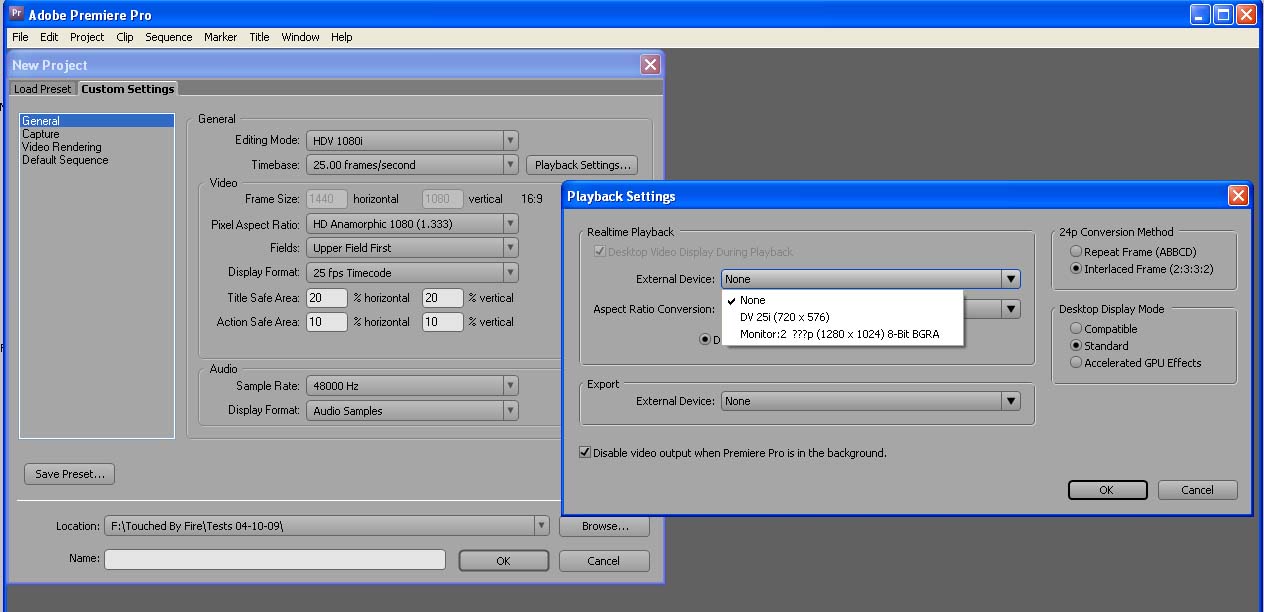
Task: Select Capture in the settings list
Action: (97, 134)
